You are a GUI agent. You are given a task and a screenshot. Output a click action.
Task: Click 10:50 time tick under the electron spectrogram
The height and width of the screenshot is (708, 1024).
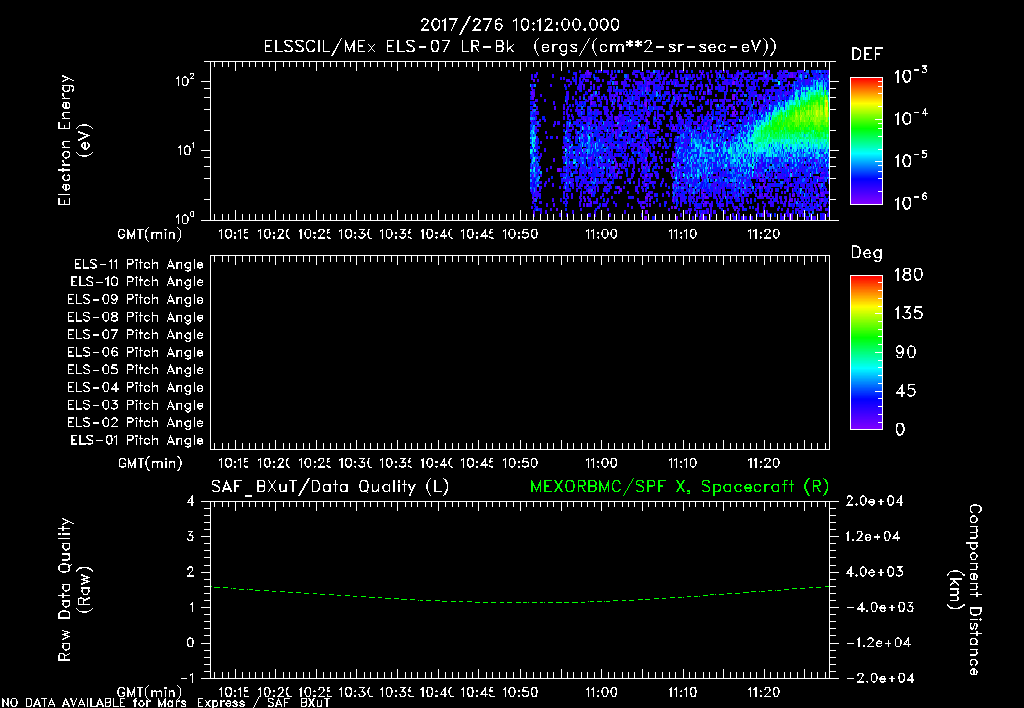520,234
